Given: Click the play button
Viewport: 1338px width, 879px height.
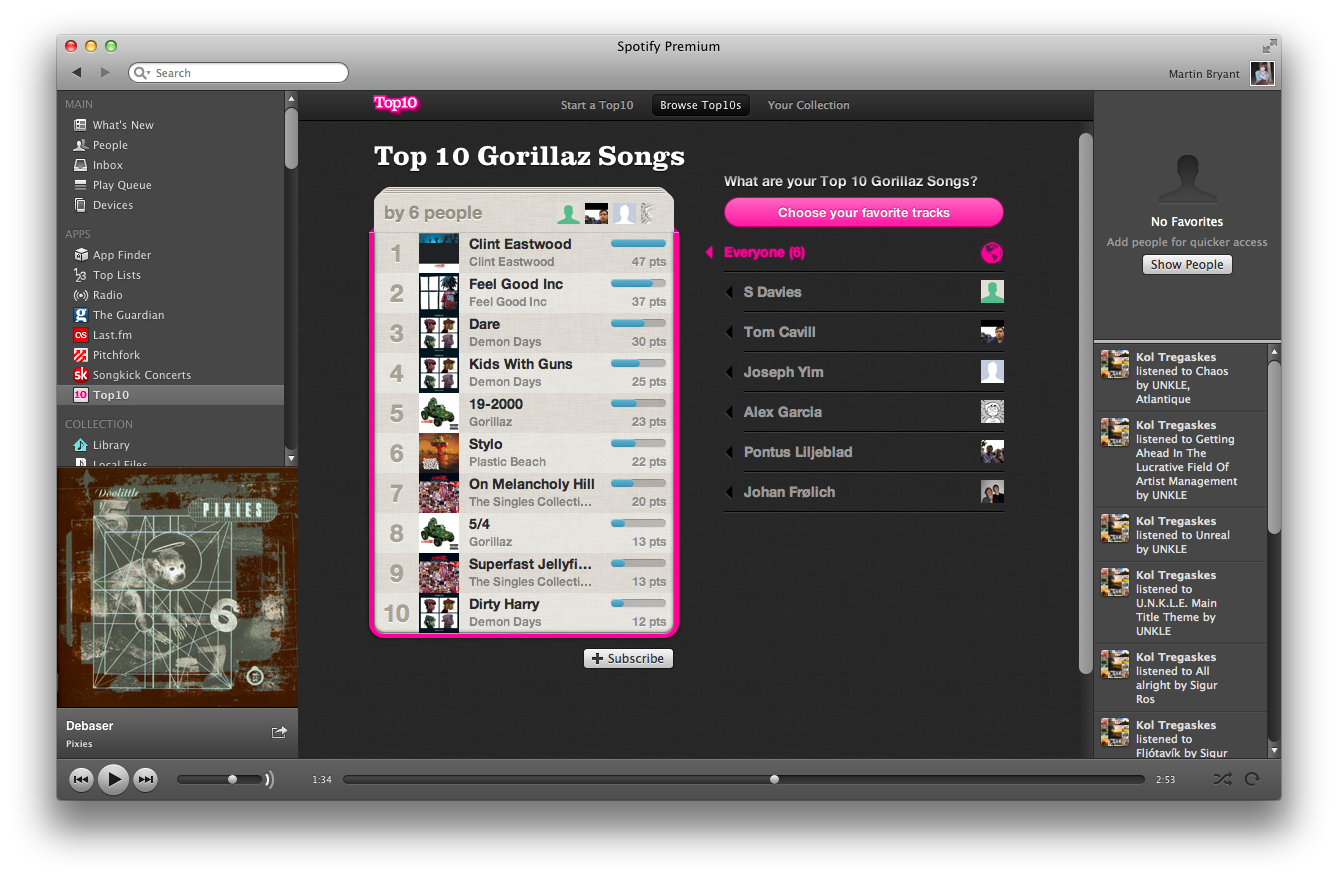Looking at the screenshot, I should (x=113, y=779).
